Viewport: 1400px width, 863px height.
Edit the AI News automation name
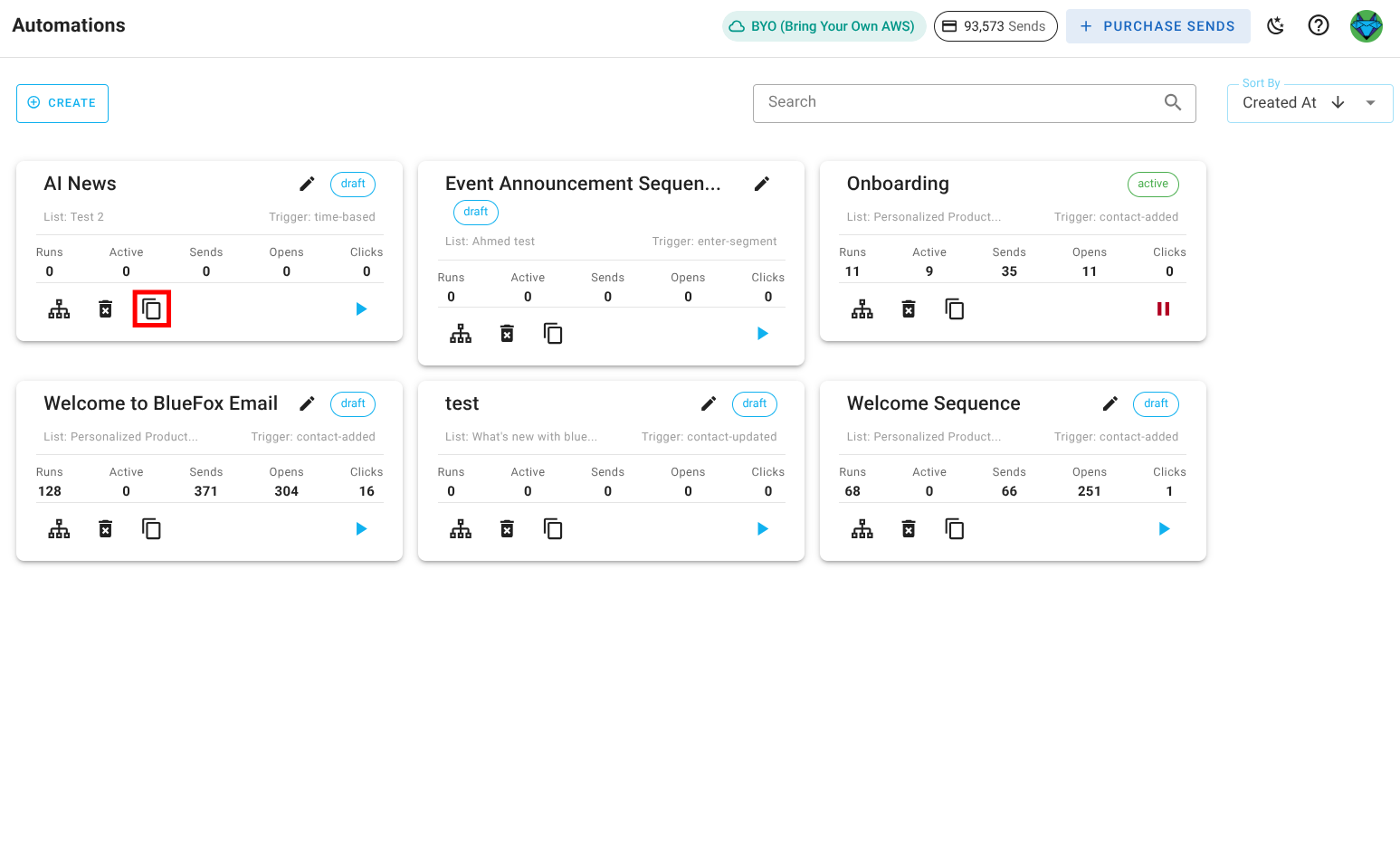coord(307,184)
